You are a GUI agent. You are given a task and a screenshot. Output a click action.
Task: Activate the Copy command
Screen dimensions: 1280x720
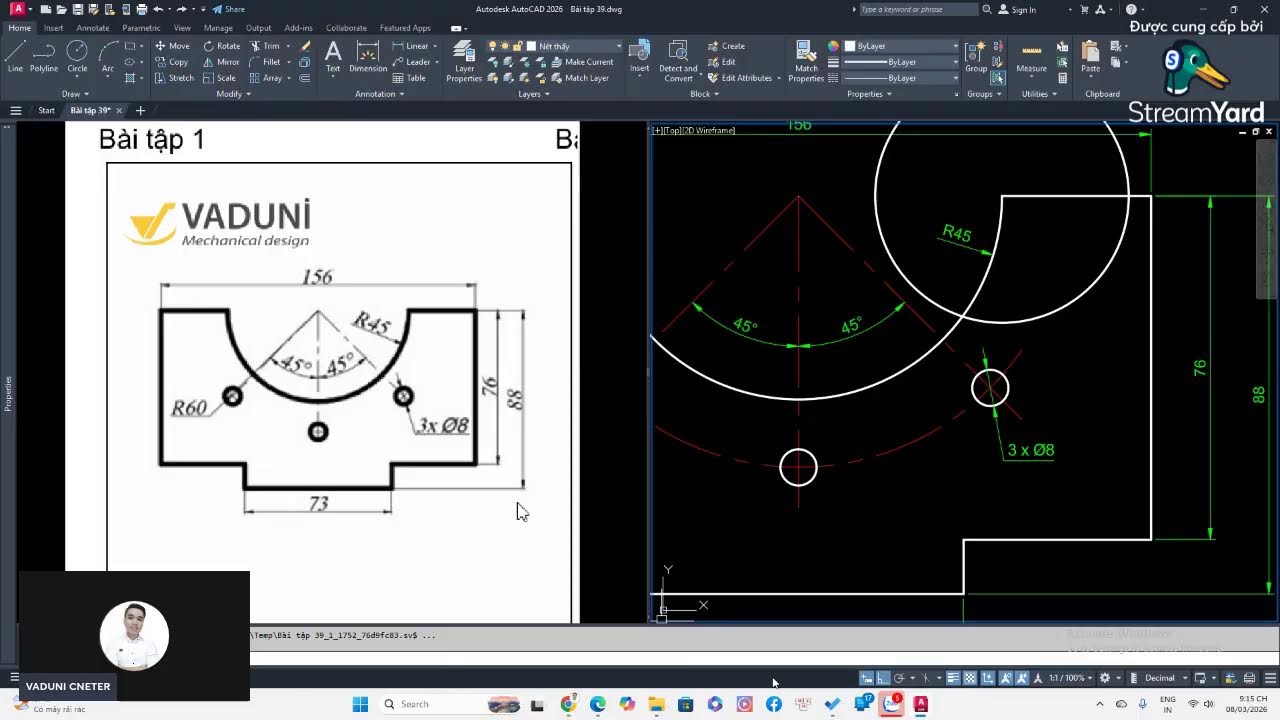tap(171, 62)
